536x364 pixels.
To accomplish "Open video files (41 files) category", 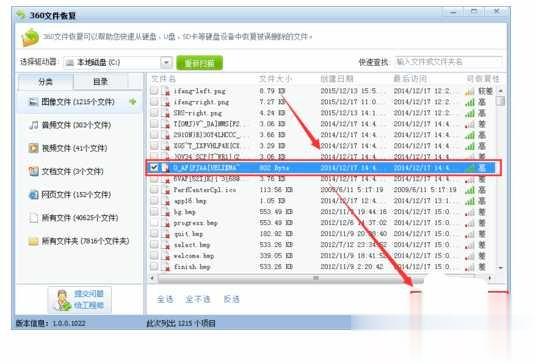I will click(x=78, y=148).
